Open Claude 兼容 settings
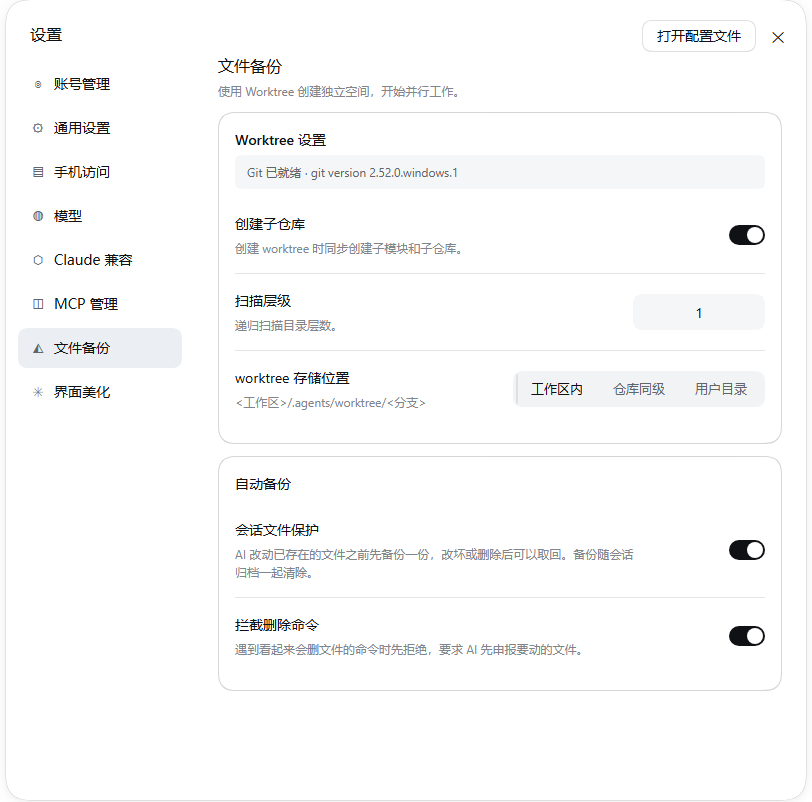The height and width of the screenshot is (802, 812). pyautogui.click(x=99, y=260)
